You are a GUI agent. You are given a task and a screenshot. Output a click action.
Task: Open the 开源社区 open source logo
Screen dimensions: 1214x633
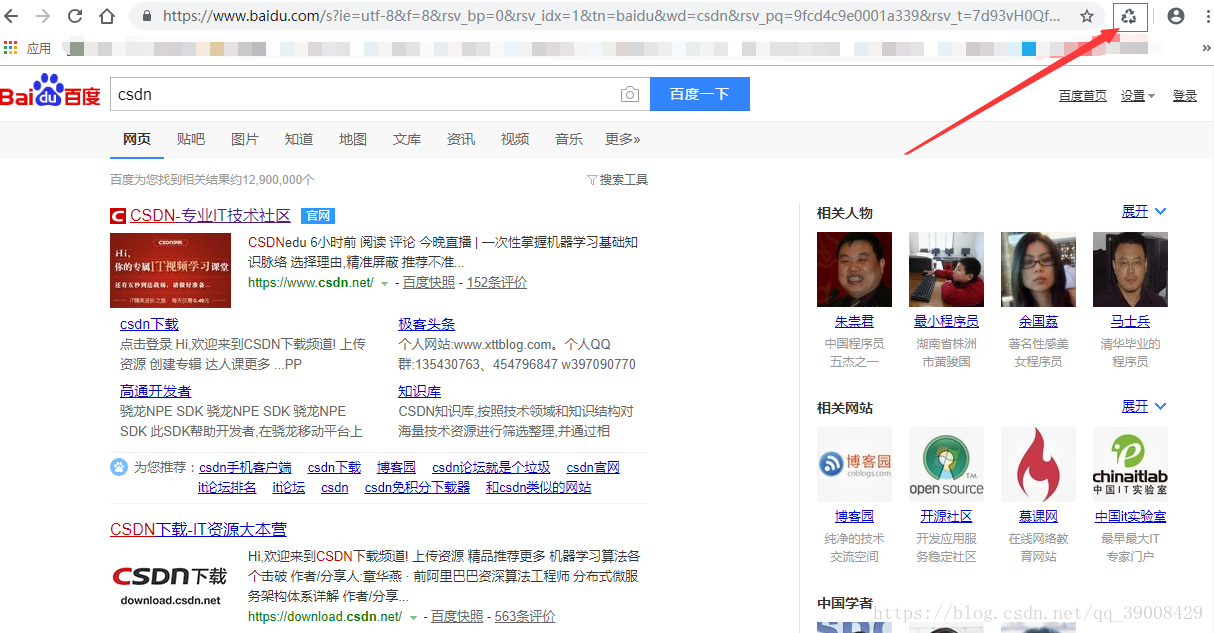(x=946, y=465)
